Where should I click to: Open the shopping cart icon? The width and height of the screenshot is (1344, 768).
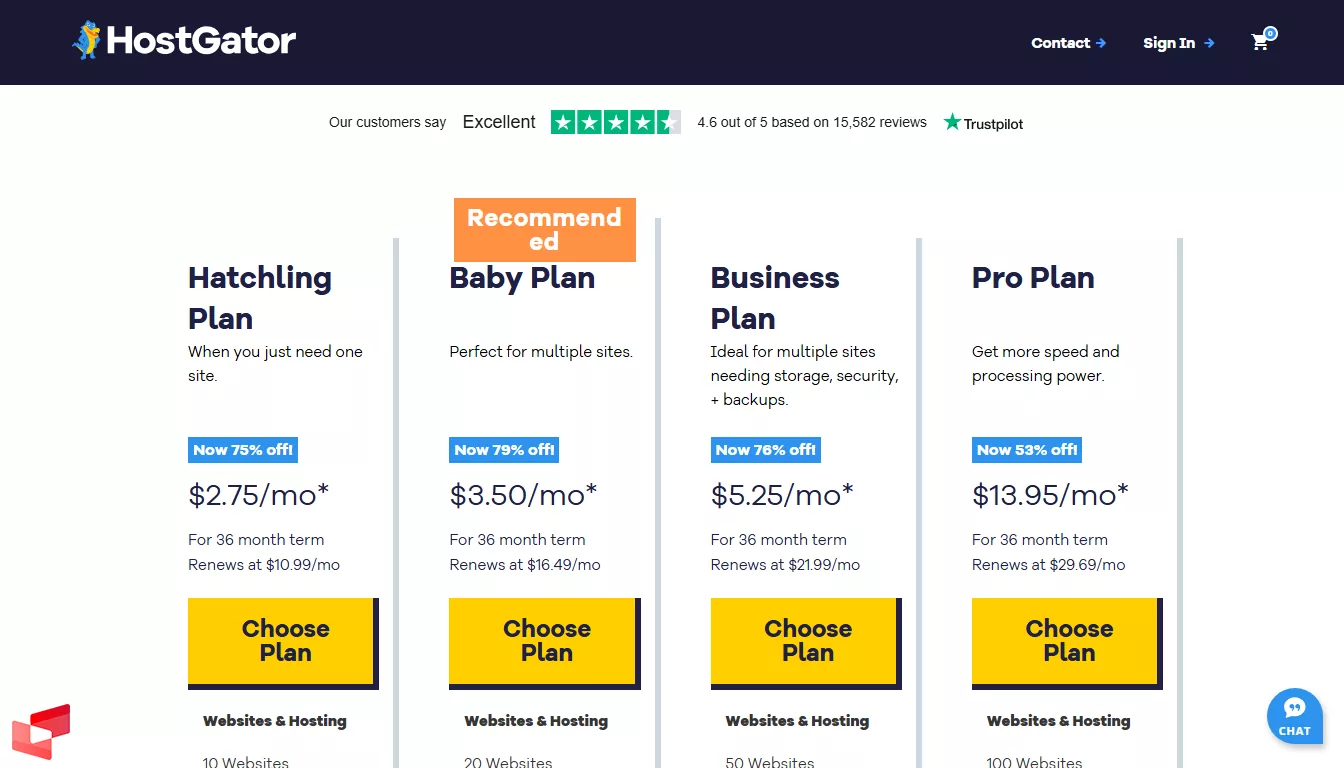click(x=1259, y=44)
